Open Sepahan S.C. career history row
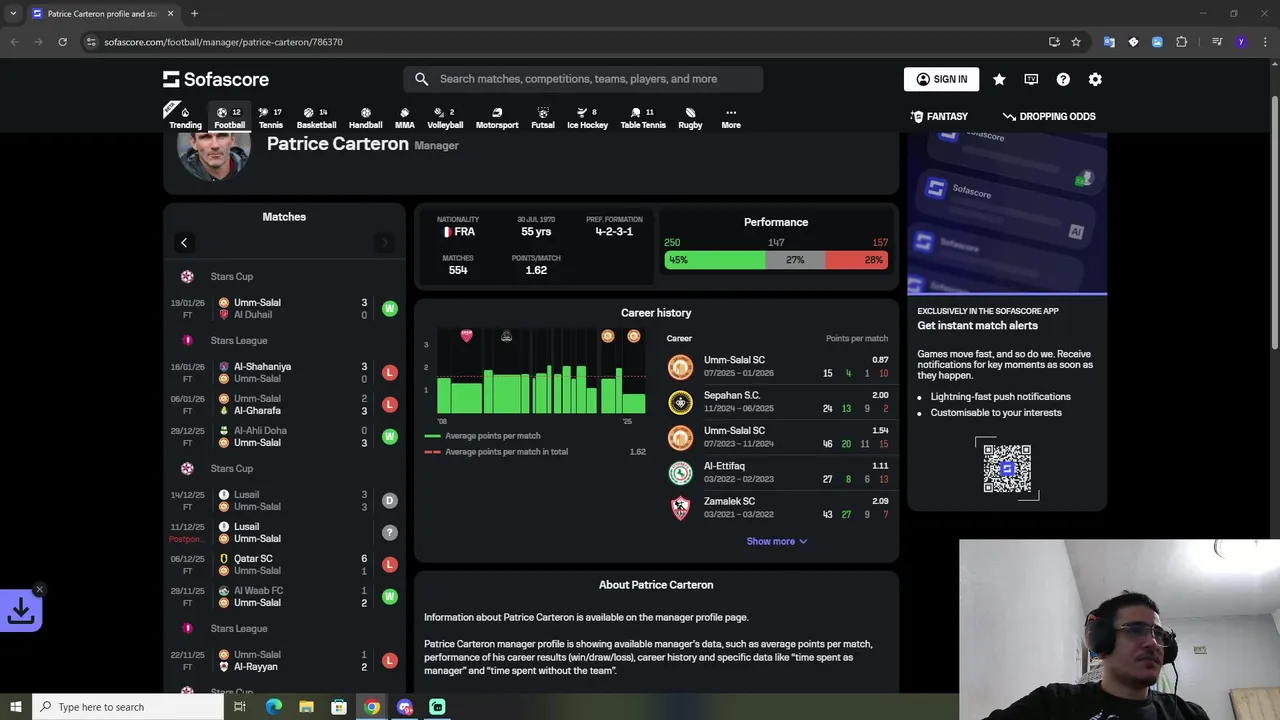Image resolution: width=1280 pixels, height=720 pixels. click(777, 402)
